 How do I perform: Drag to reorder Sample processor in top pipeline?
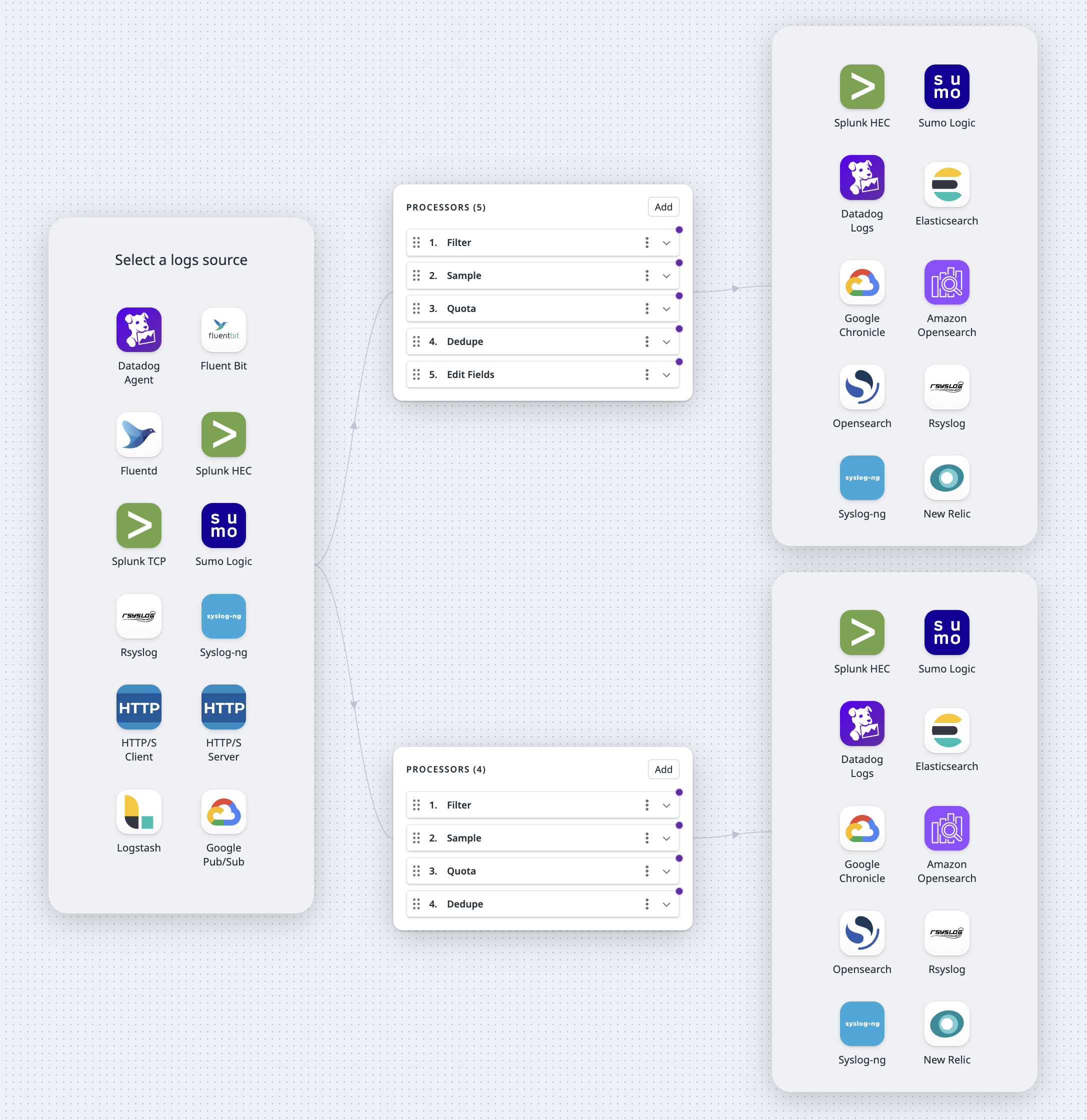[417, 275]
